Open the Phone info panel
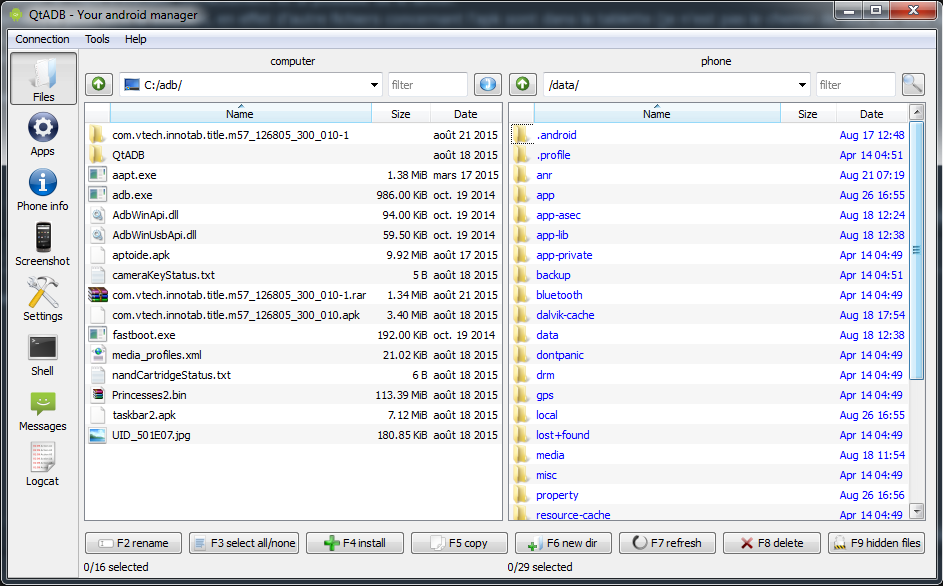The height and width of the screenshot is (586, 943). [43, 190]
